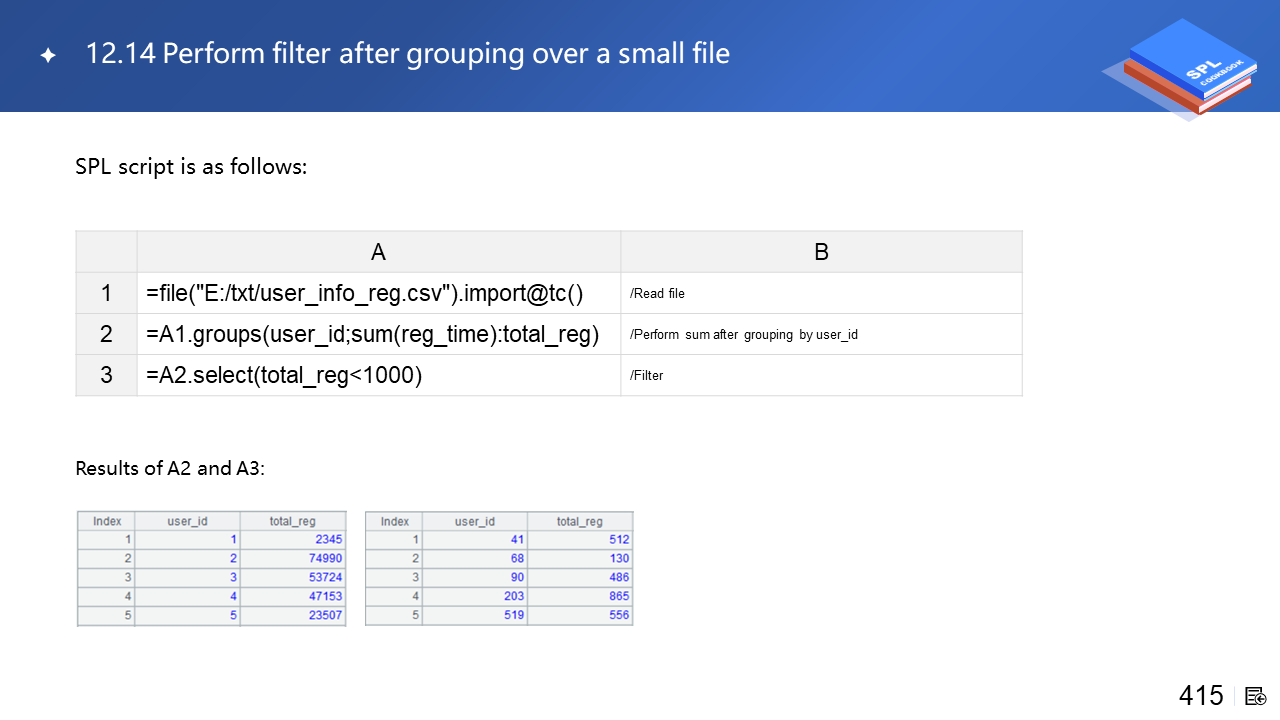Click row 1 header of script grid
The width and height of the screenshot is (1280, 720).
(x=106, y=294)
